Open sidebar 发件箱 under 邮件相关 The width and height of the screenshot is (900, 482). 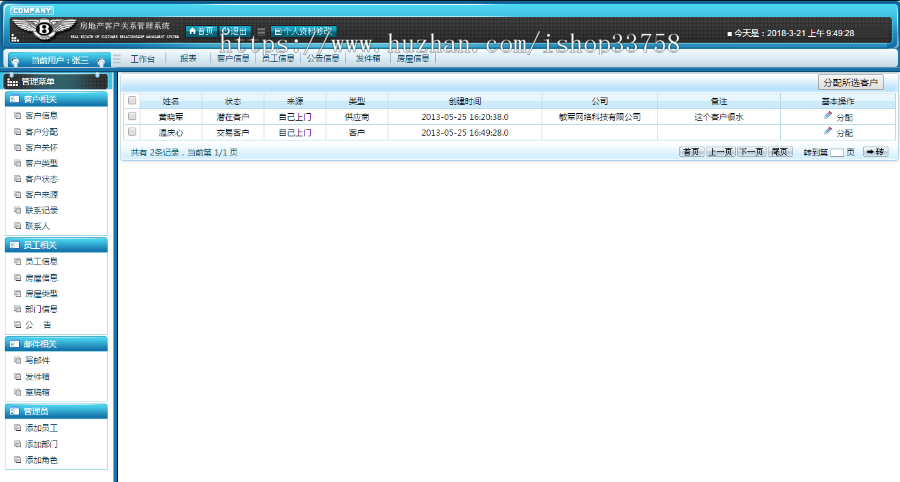tap(37, 377)
